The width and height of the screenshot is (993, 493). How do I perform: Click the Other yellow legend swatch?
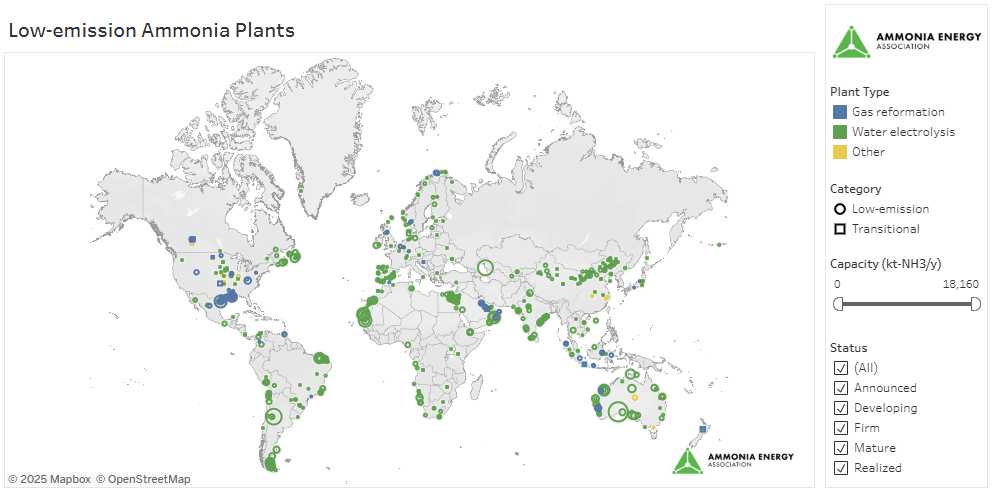click(x=840, y=152)
